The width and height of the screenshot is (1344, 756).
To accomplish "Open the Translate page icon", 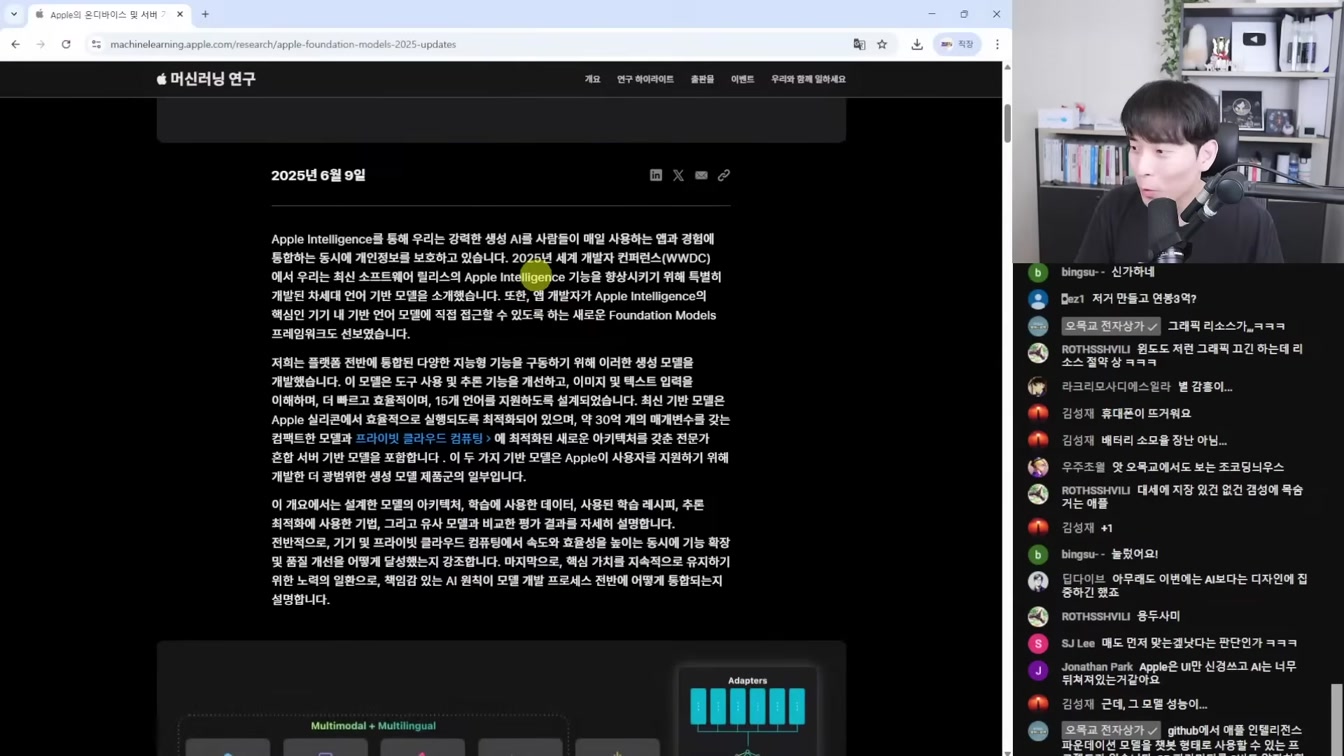I will (859, 44).
